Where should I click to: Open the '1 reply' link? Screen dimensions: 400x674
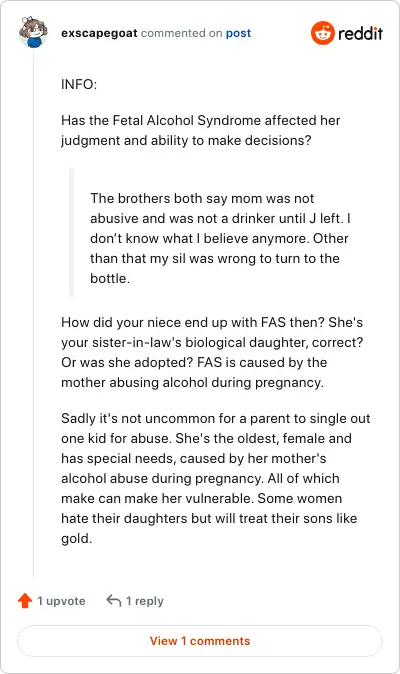click(144, 601)
